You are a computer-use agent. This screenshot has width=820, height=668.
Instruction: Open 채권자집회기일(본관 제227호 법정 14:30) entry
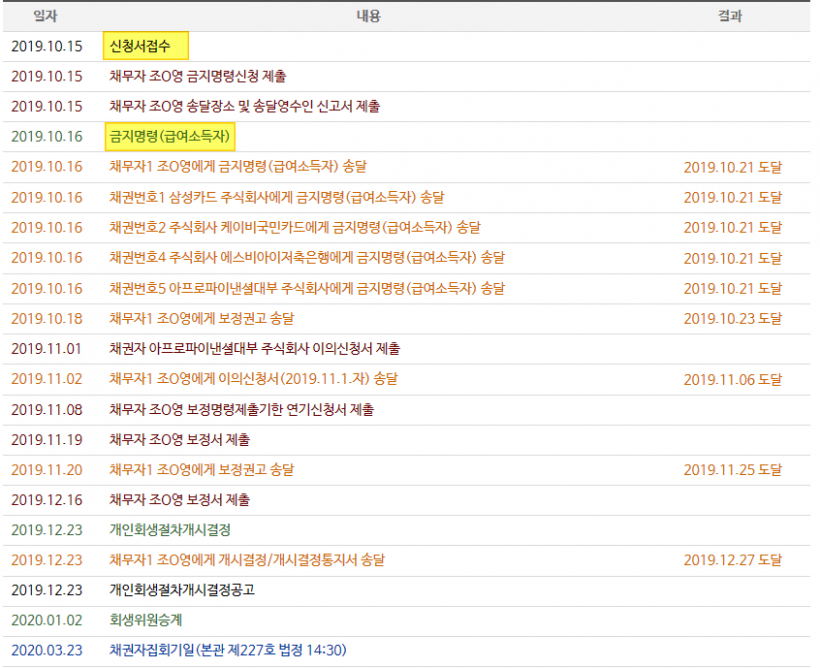(x=228, y=650)
